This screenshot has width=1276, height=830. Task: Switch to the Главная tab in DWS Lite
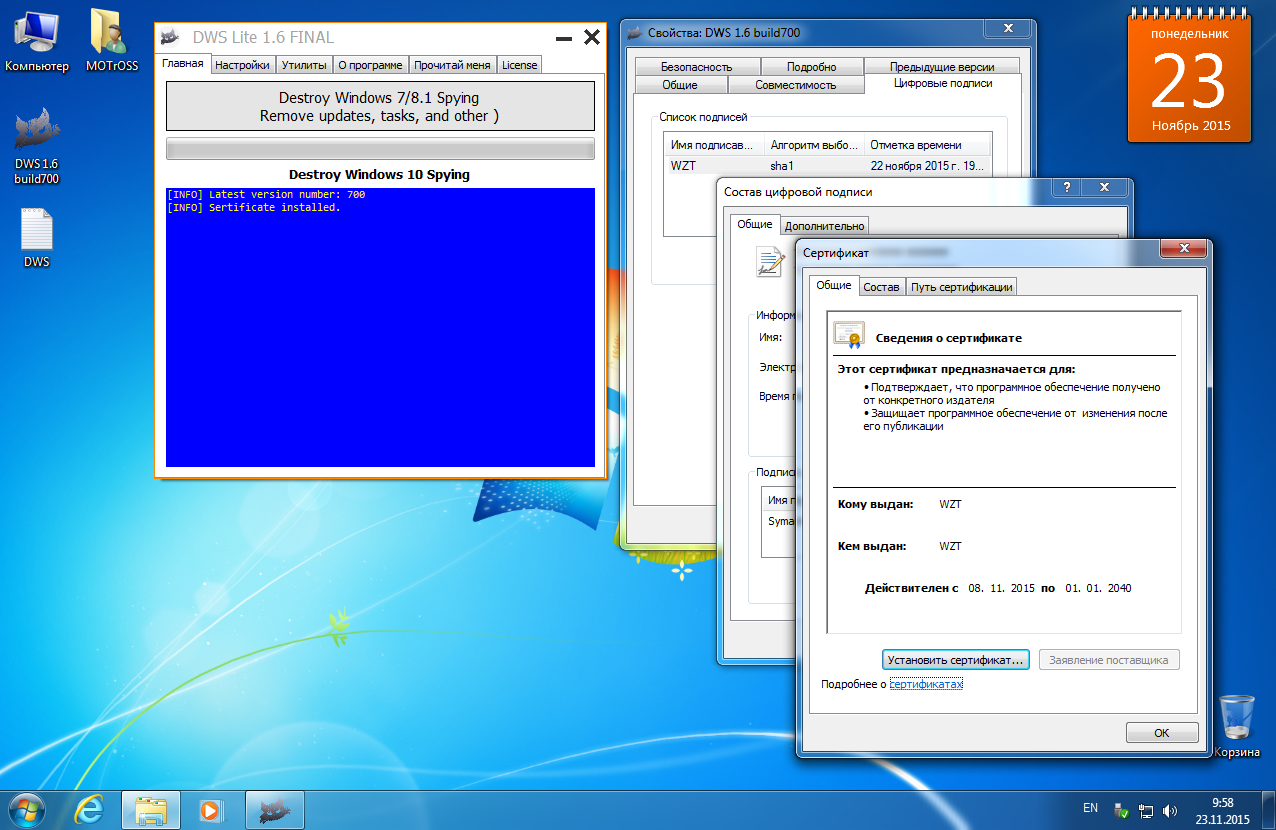[183, 64]
